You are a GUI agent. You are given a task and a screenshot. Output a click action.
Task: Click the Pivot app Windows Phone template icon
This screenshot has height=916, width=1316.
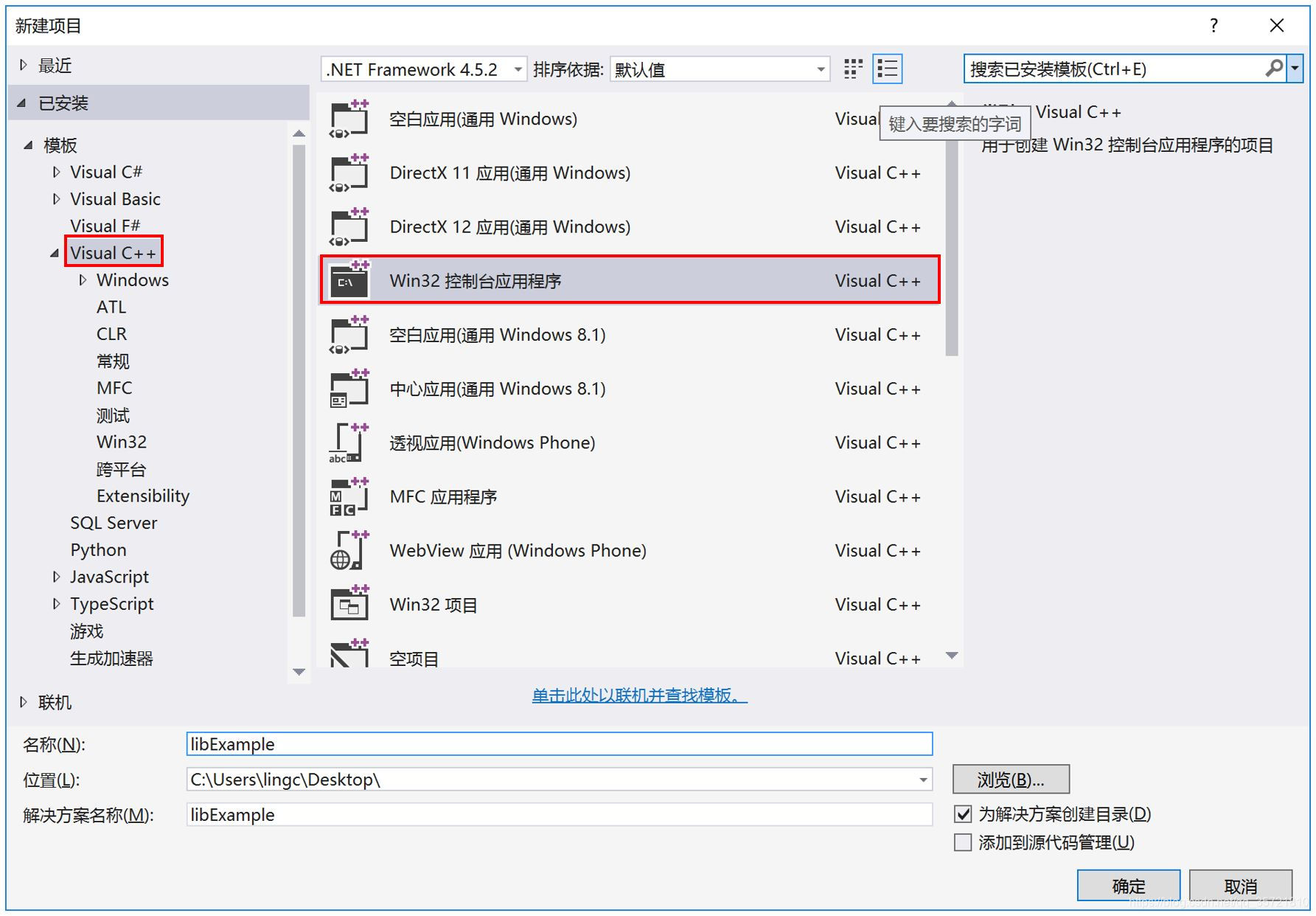click(349, 443)
